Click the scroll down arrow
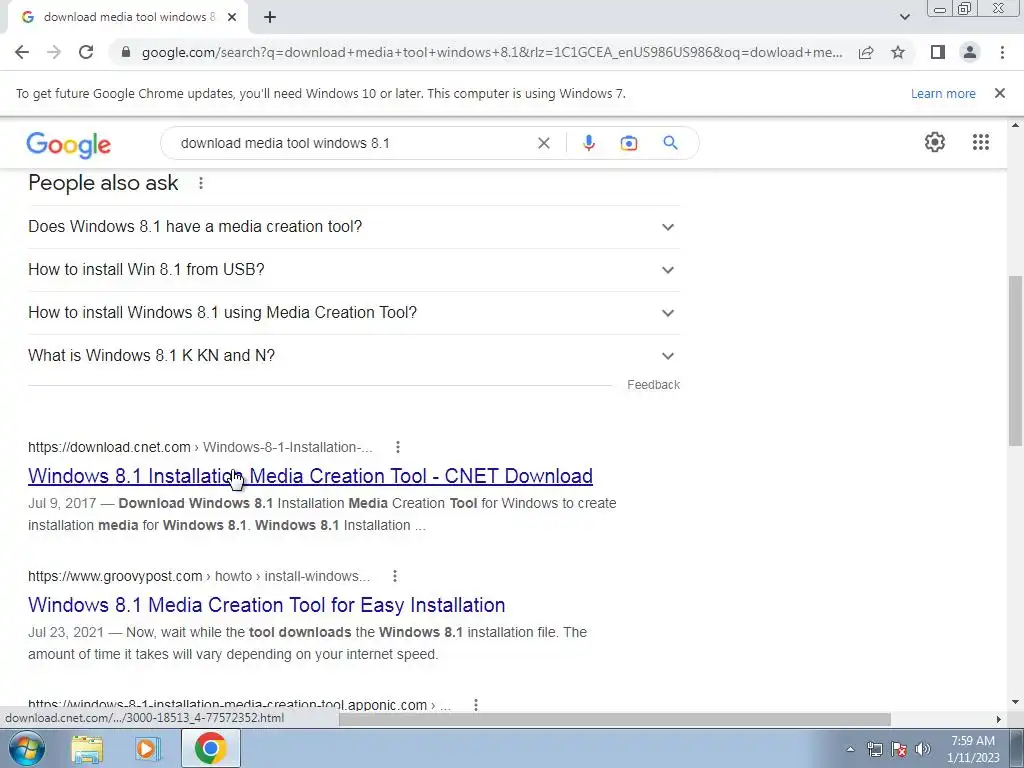Screen dimensions: 1024x768 (x=1016, y=703)
